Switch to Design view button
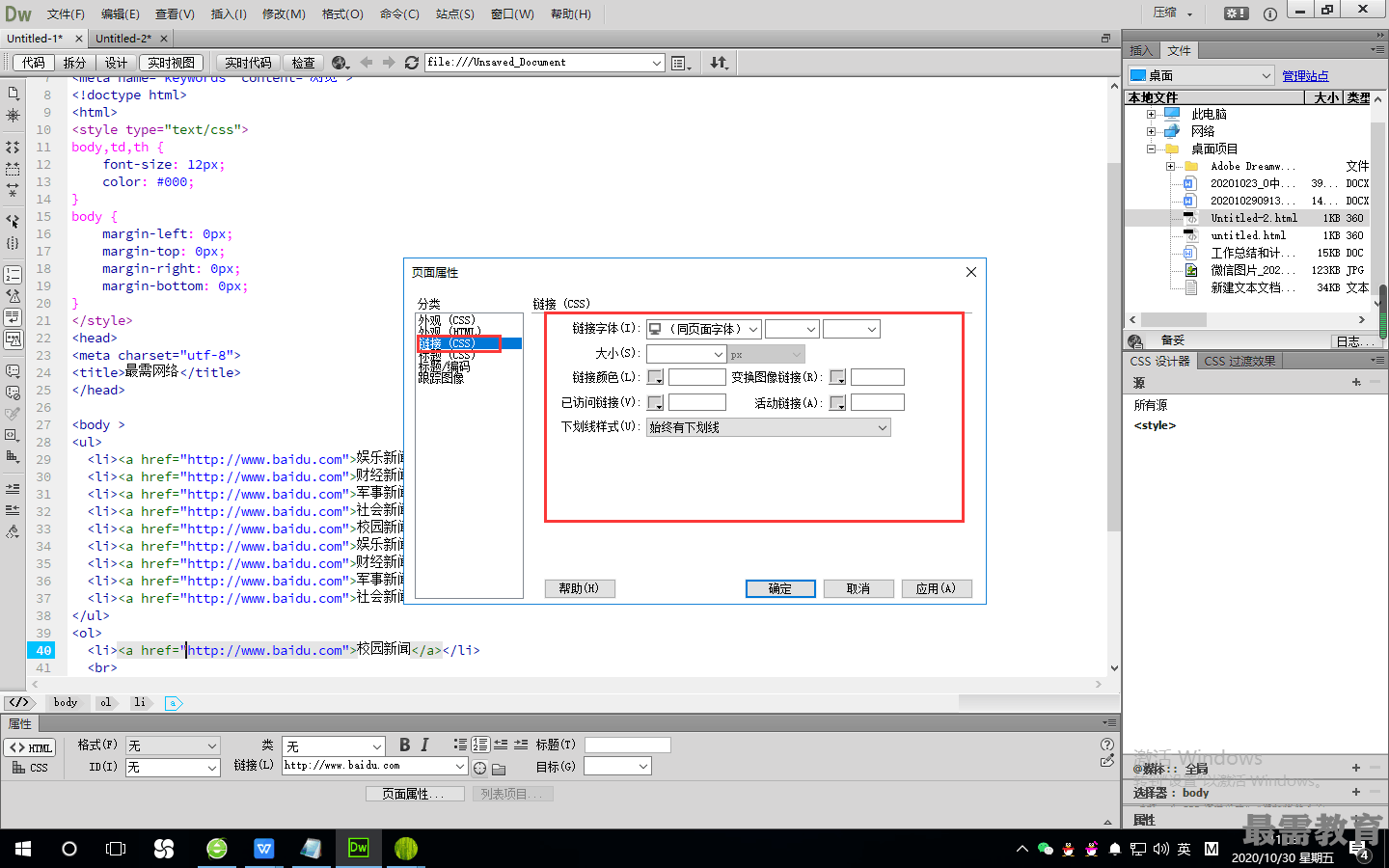The image size is (1389, 868). click(x=116, y=63)
